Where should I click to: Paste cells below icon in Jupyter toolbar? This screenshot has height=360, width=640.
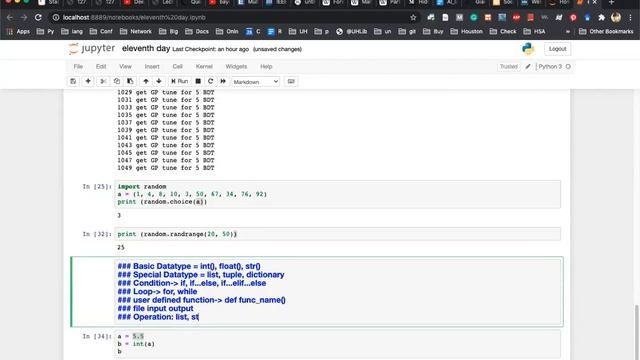coord(130,81)
